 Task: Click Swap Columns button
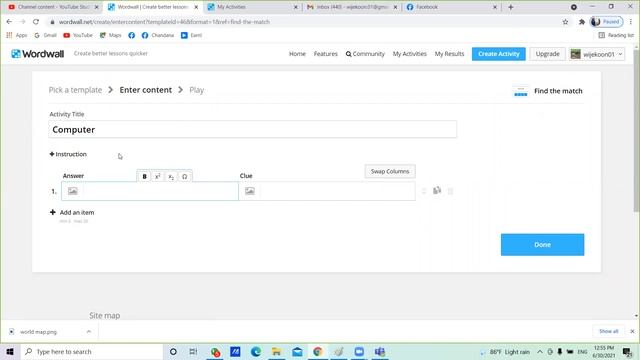(390, 171)
